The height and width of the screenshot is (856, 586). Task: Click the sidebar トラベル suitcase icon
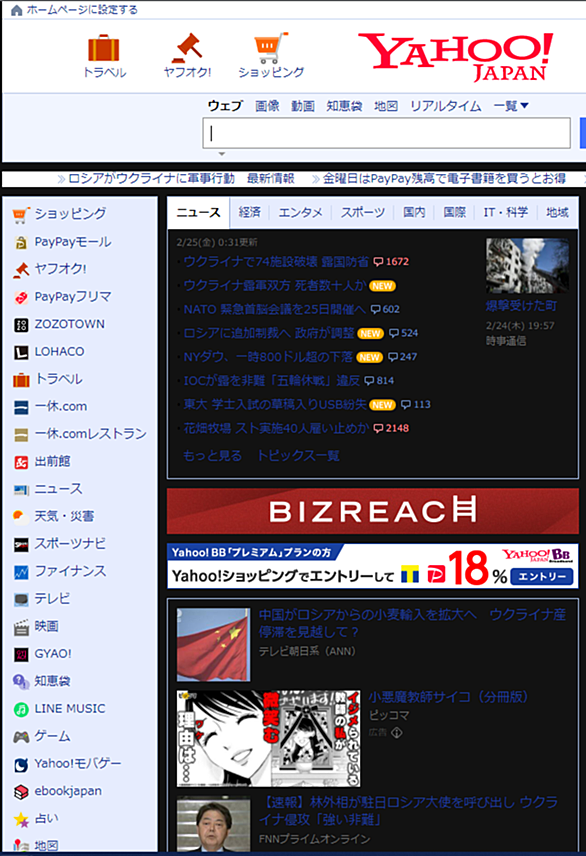point(21,379)
